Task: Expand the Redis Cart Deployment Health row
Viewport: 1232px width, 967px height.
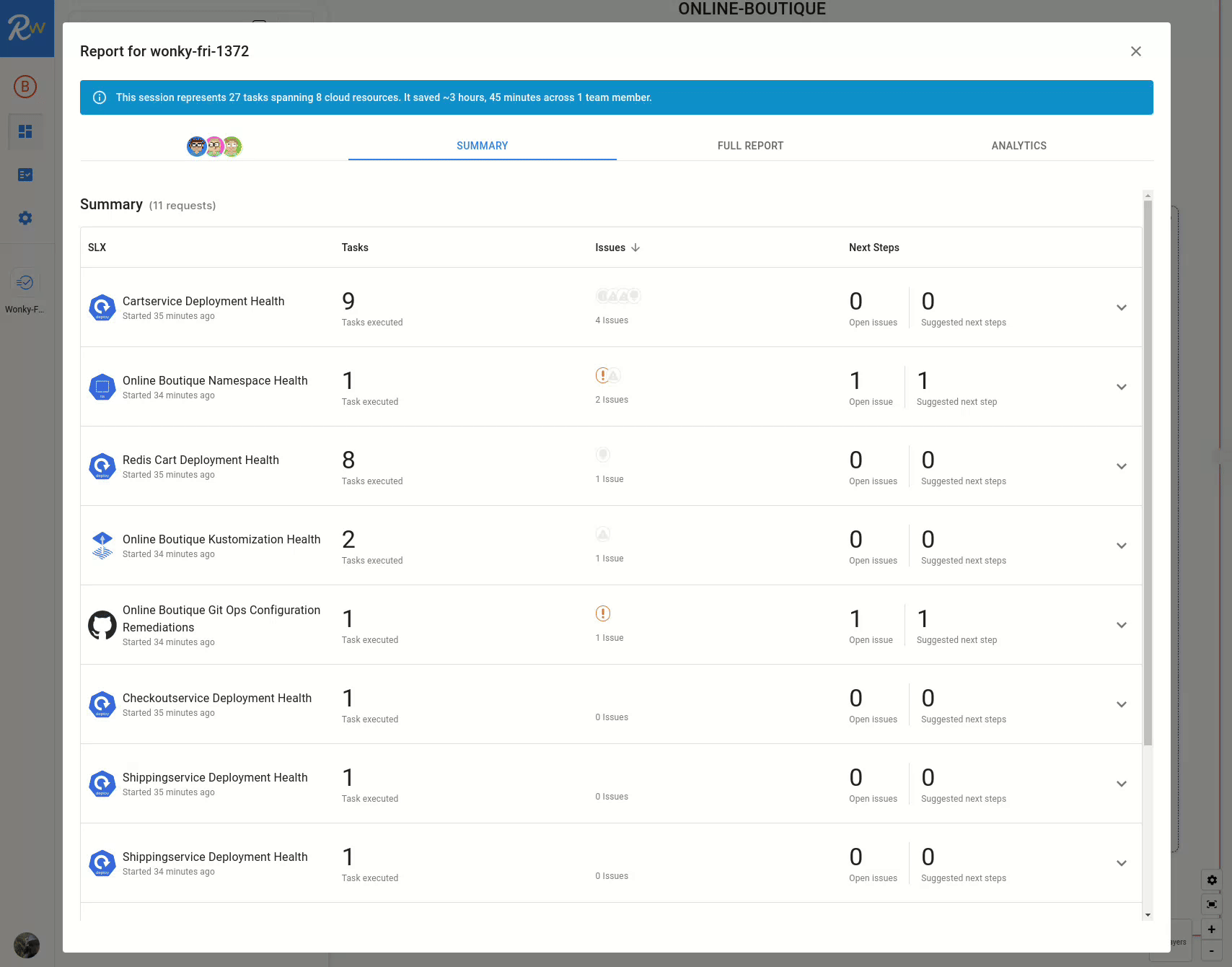Action: pyautogui.click(x=1121, y=466)
